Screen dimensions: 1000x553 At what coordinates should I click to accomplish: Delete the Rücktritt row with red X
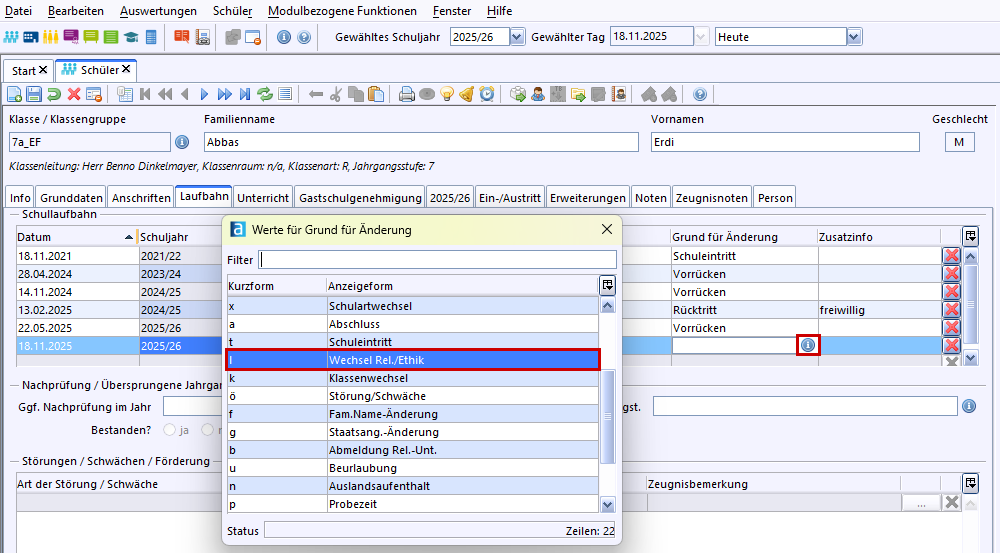951,310
